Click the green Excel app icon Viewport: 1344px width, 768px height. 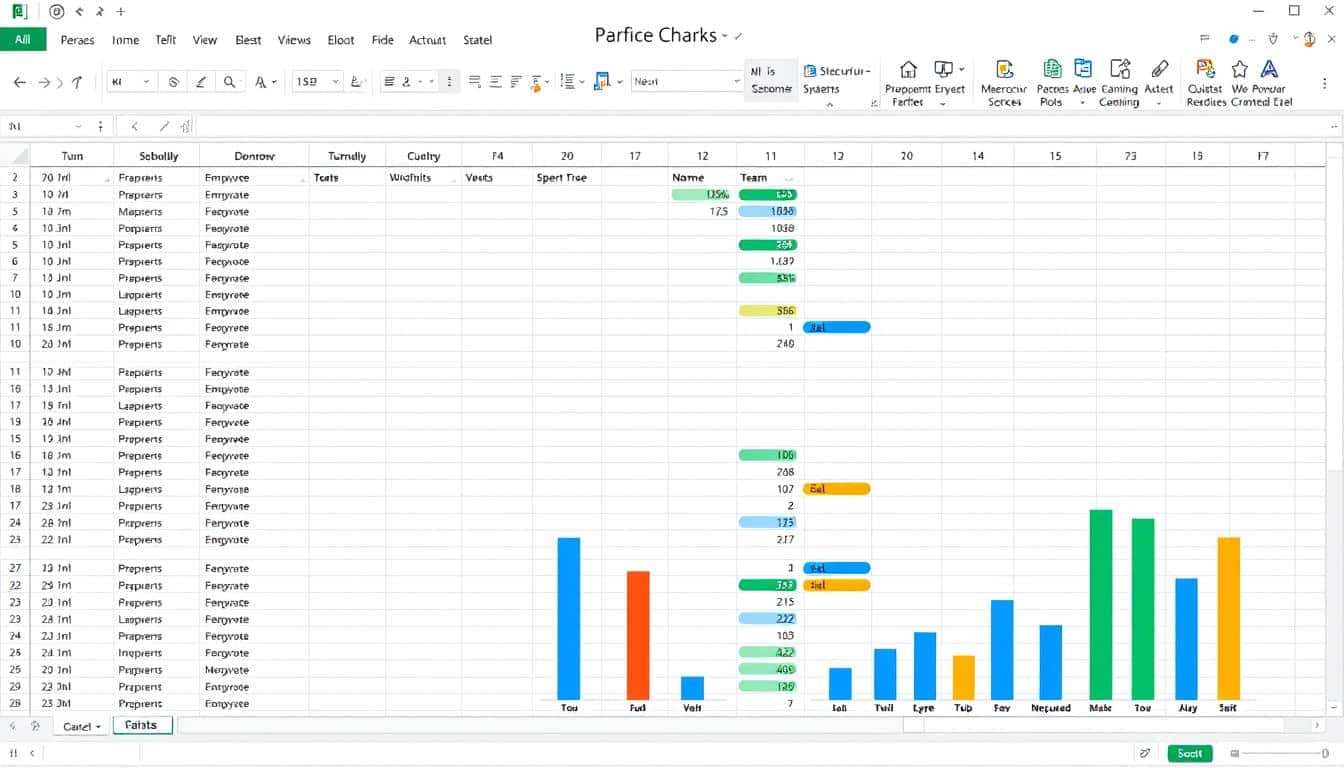tap(19, 12)
